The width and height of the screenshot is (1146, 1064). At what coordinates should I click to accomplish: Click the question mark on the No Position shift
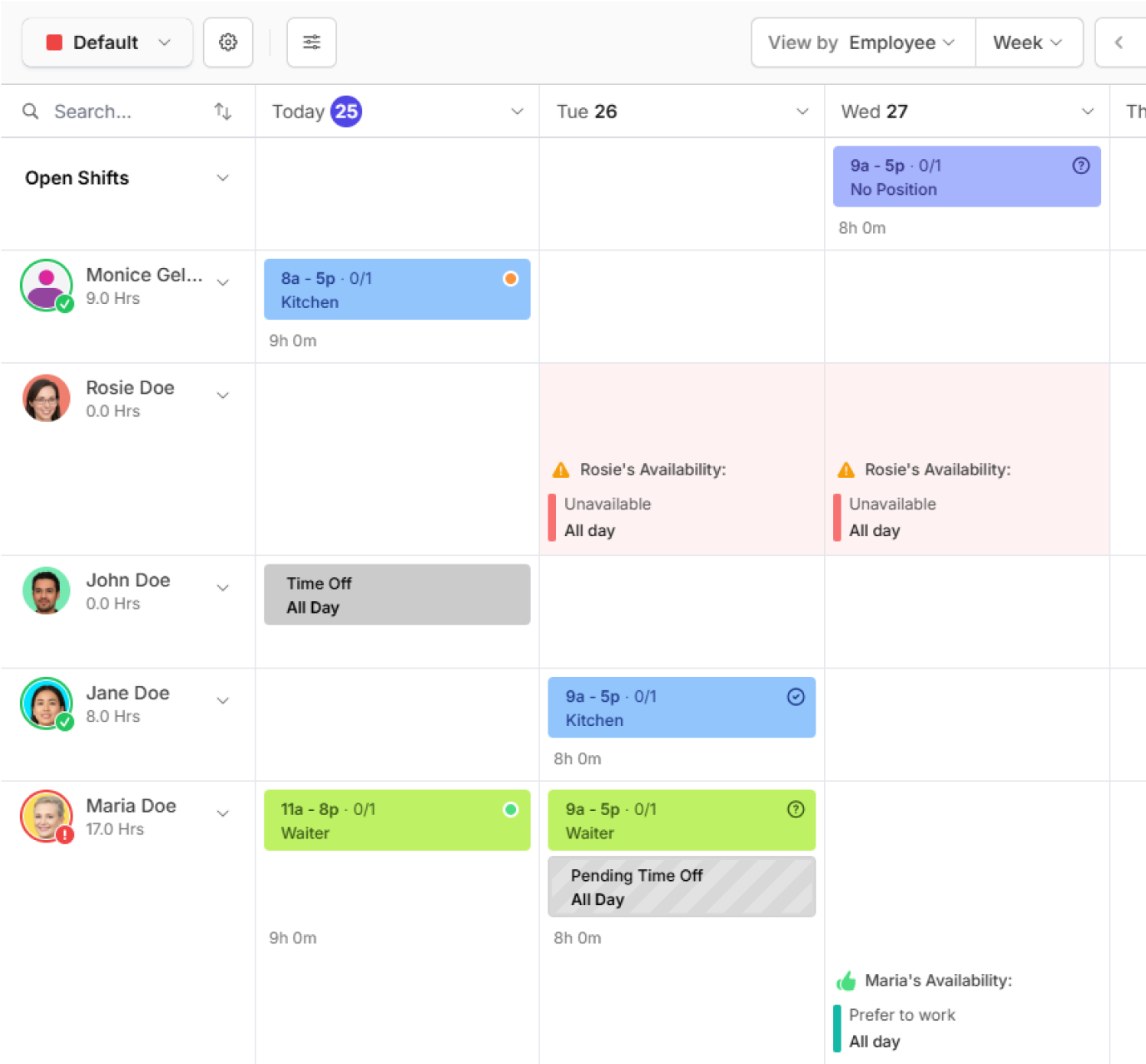[x=1080, y=166]
